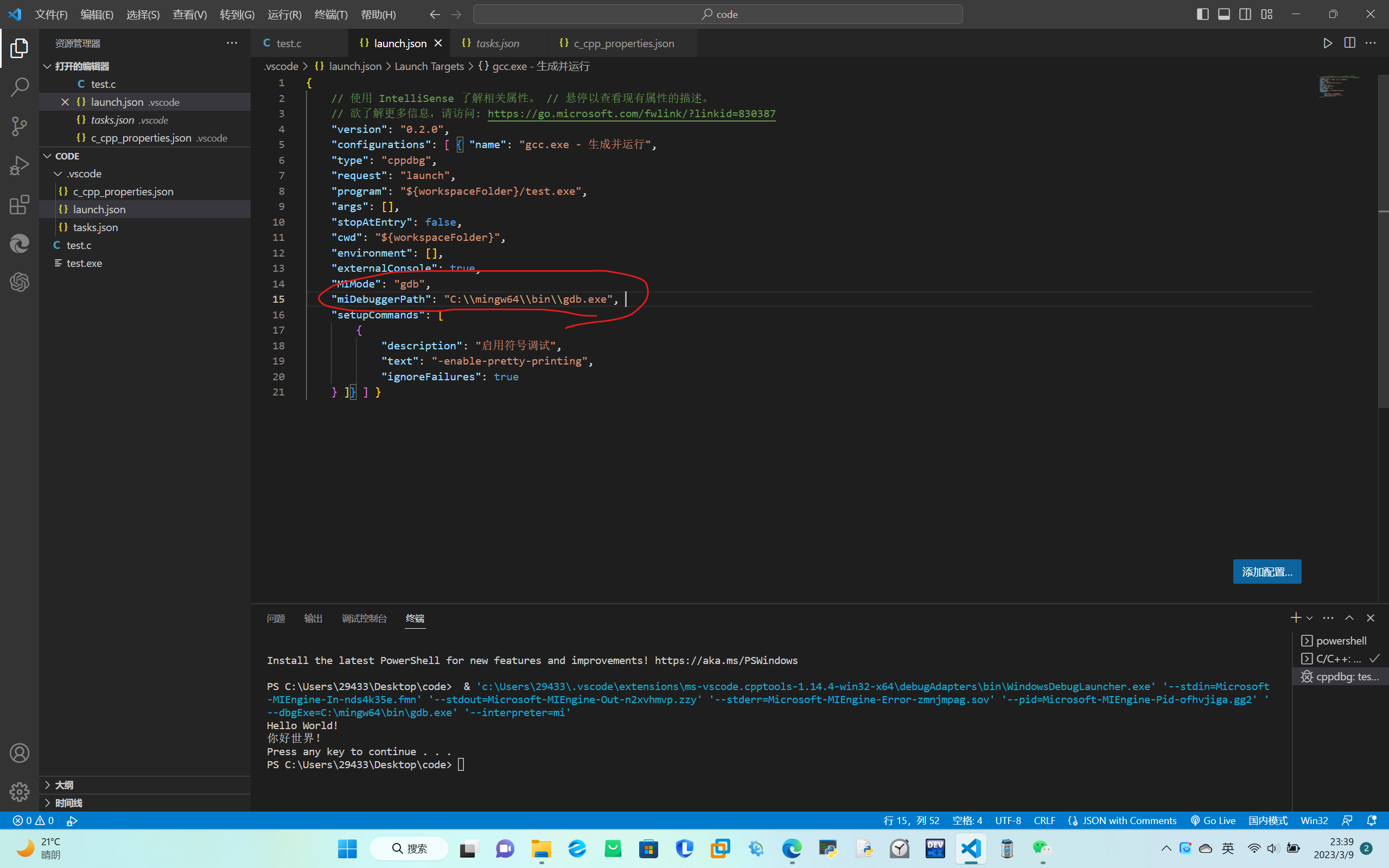Screen dimensions: 1389x868
Task: Open the Accounts icon in activity bar
Action: [19, 753]
